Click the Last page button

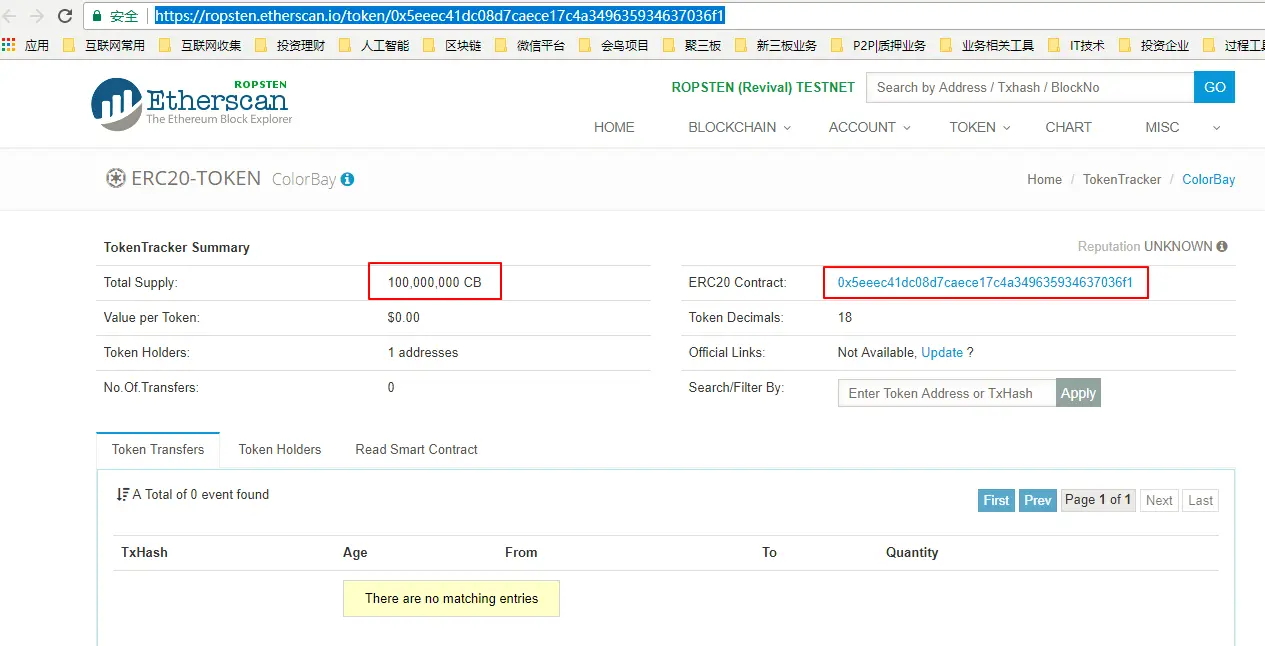point(1200,500)
